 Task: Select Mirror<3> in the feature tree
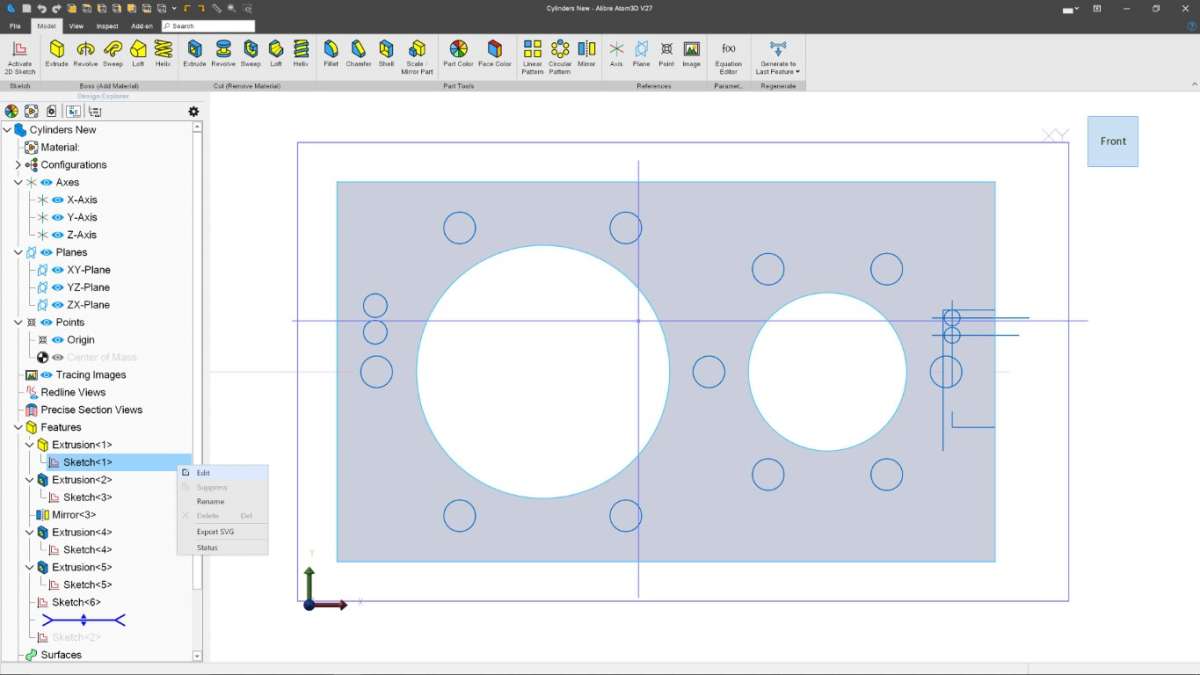tap(74, 515)
